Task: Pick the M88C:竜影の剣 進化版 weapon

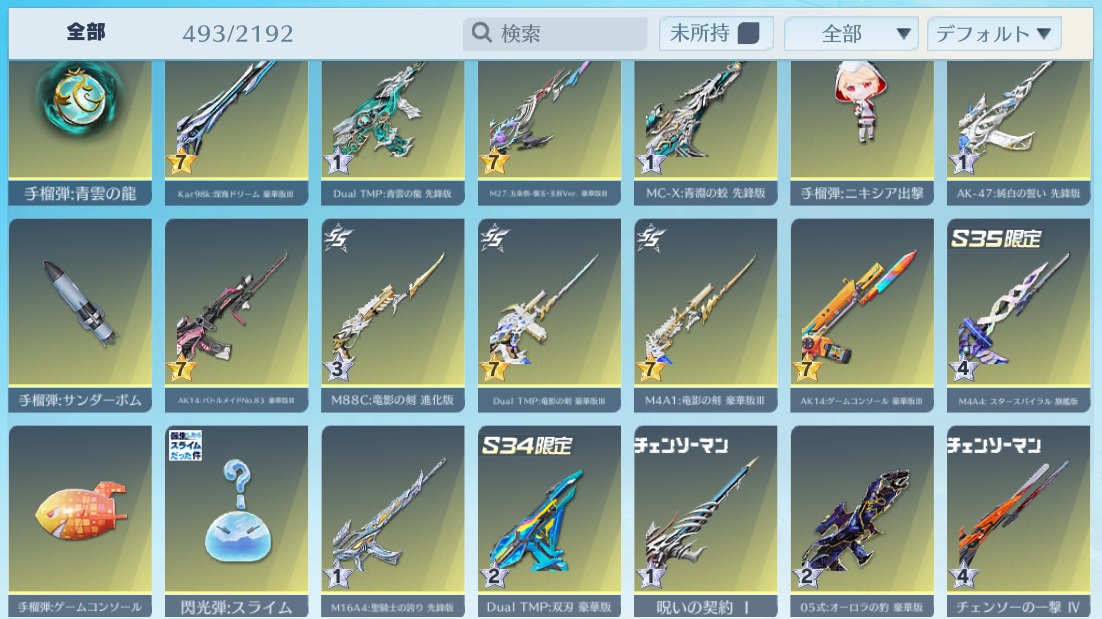Action: click(x=393, y=315)
